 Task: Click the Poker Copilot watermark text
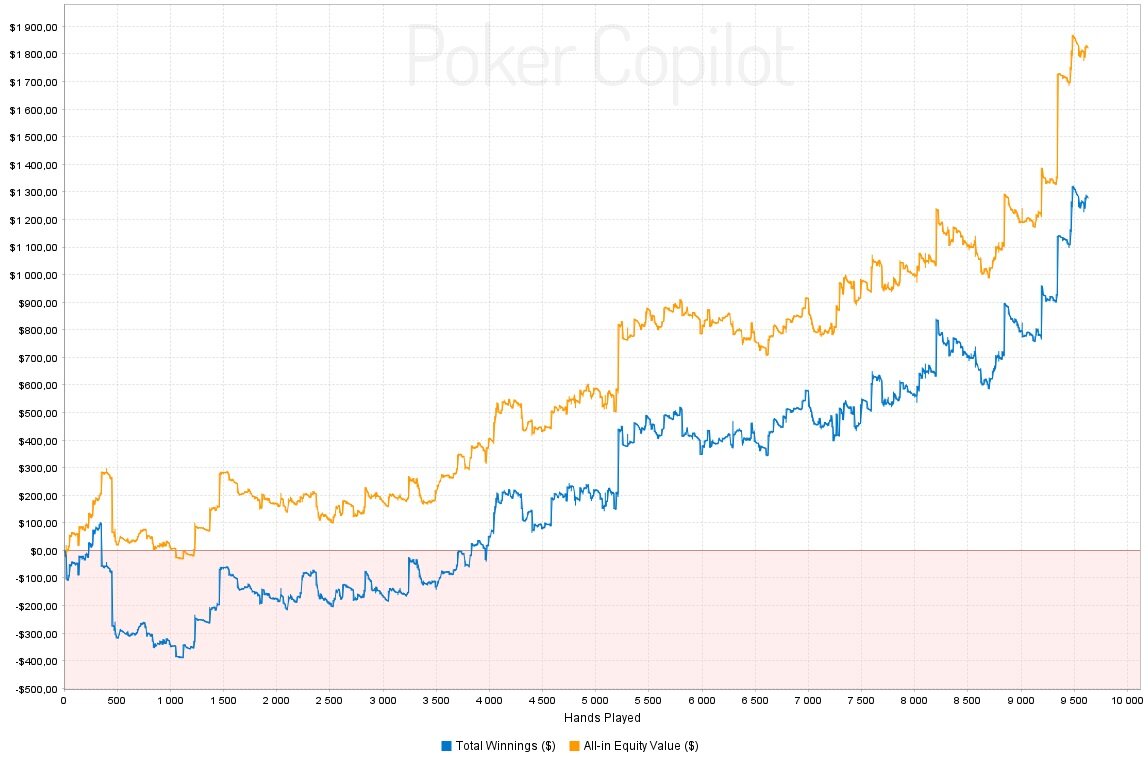[x=600, y=57]
